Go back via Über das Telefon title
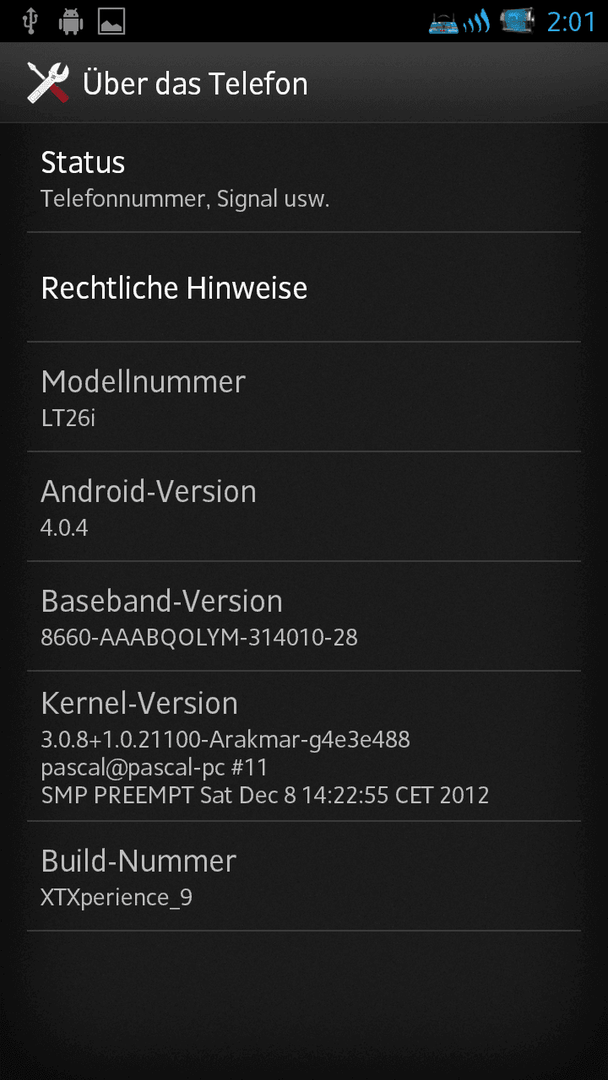The image size is (608, 1080). (x=195, y=83)
